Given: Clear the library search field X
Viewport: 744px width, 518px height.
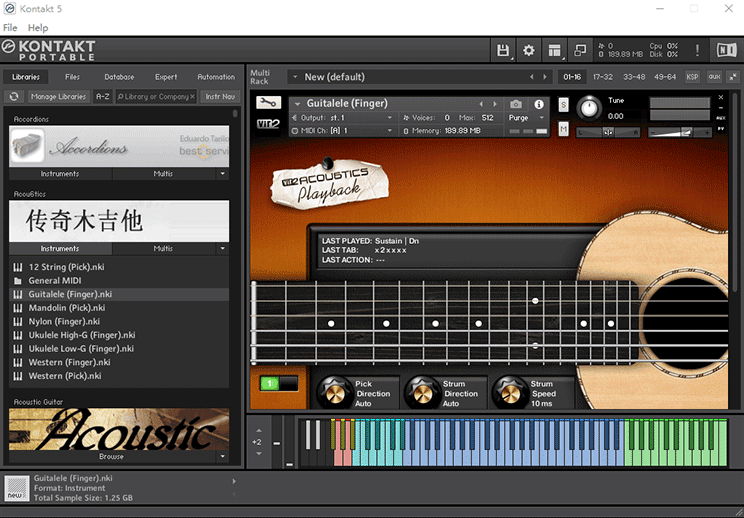Looking at the screenshot, I should pos(192,96).
